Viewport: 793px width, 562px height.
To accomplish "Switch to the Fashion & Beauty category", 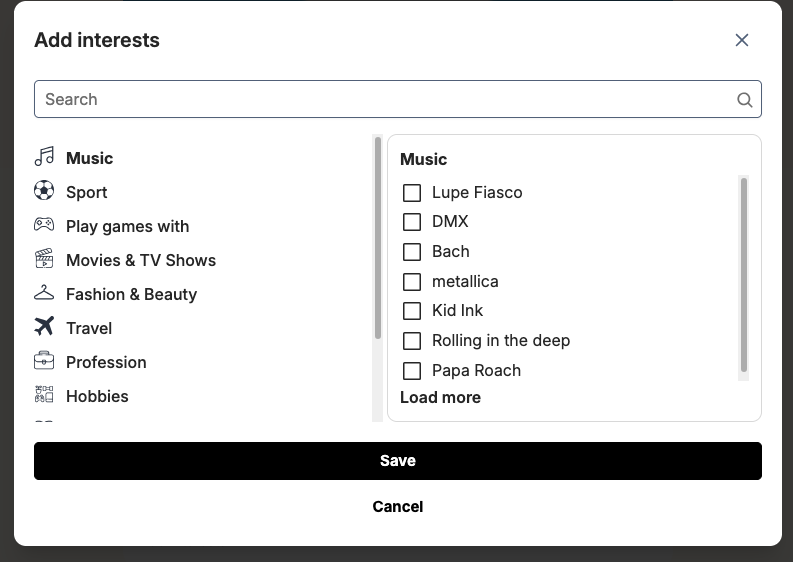I will [131, 294].
